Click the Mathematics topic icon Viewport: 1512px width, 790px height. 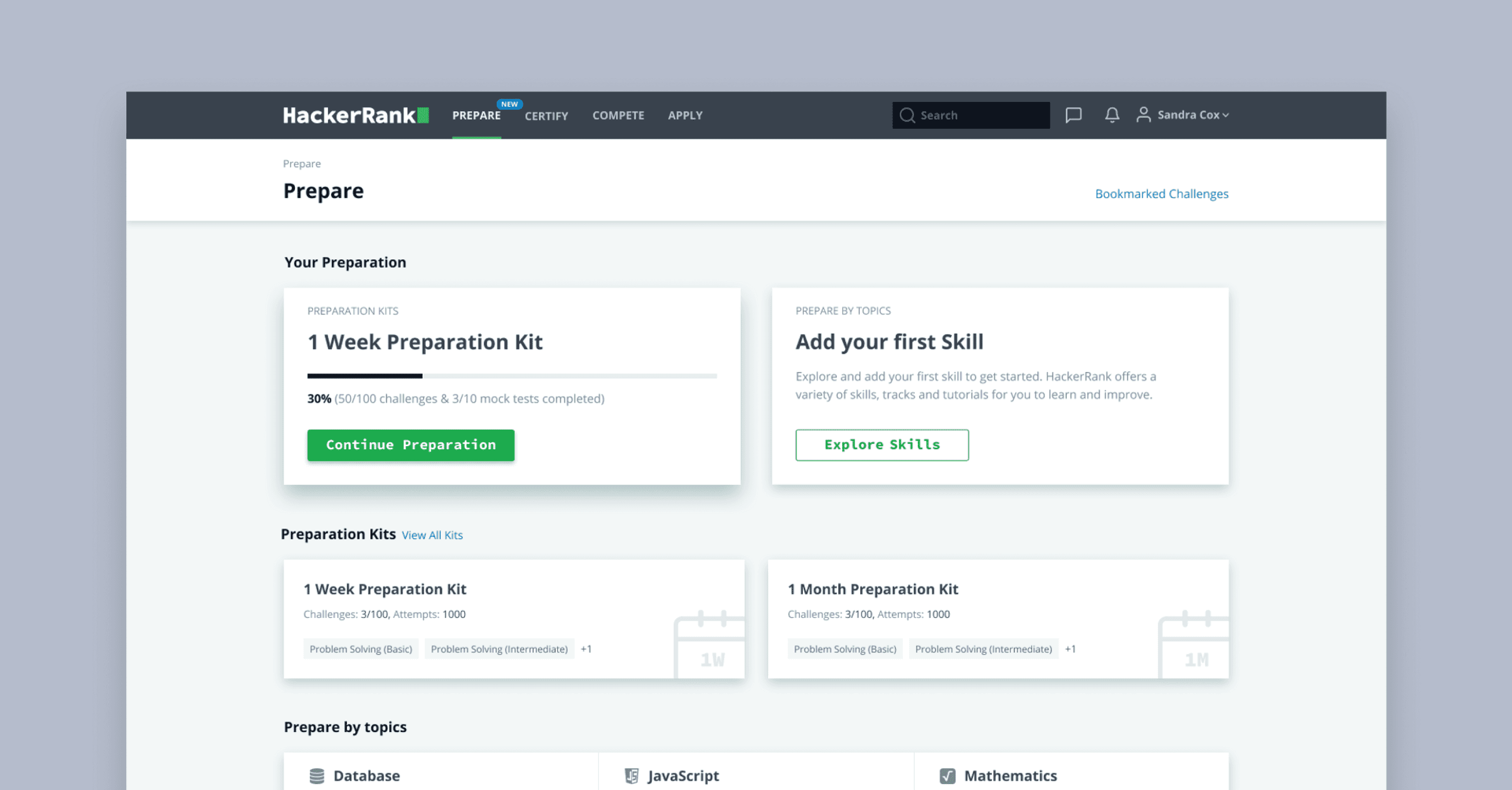pyautogui.click(x=948, y=776)
